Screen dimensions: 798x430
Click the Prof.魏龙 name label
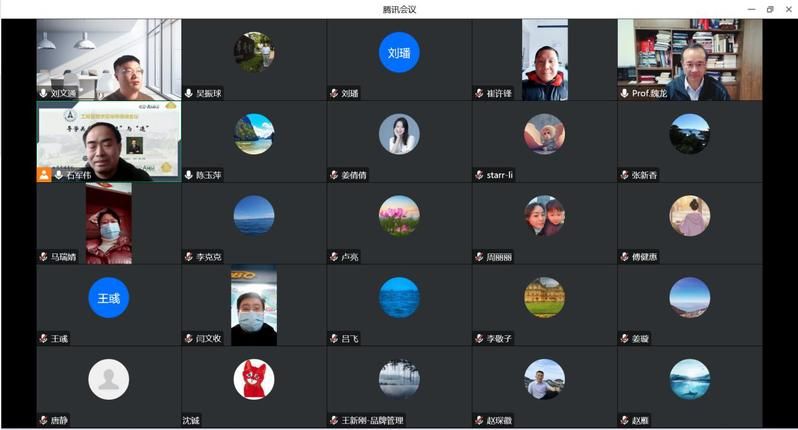[x=649, y=93]
